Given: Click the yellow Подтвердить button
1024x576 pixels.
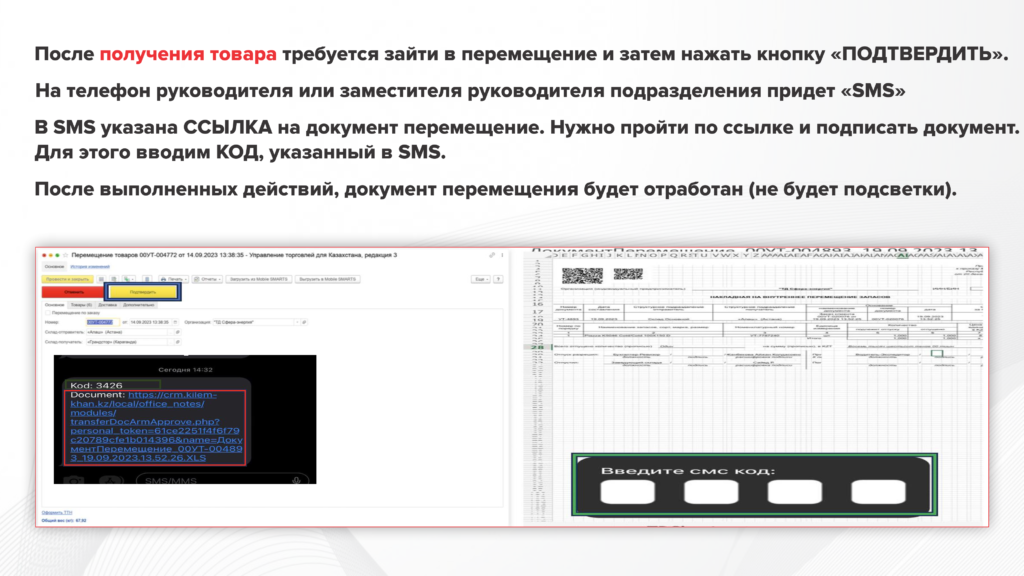Looking at the screenshot, I should pyautogui.click(x=142, y=292).
